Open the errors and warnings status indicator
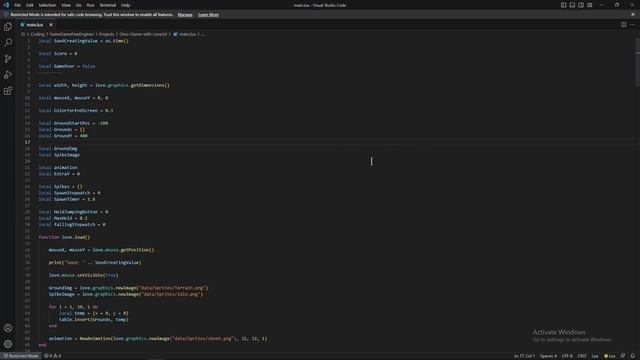 point(52,356)
